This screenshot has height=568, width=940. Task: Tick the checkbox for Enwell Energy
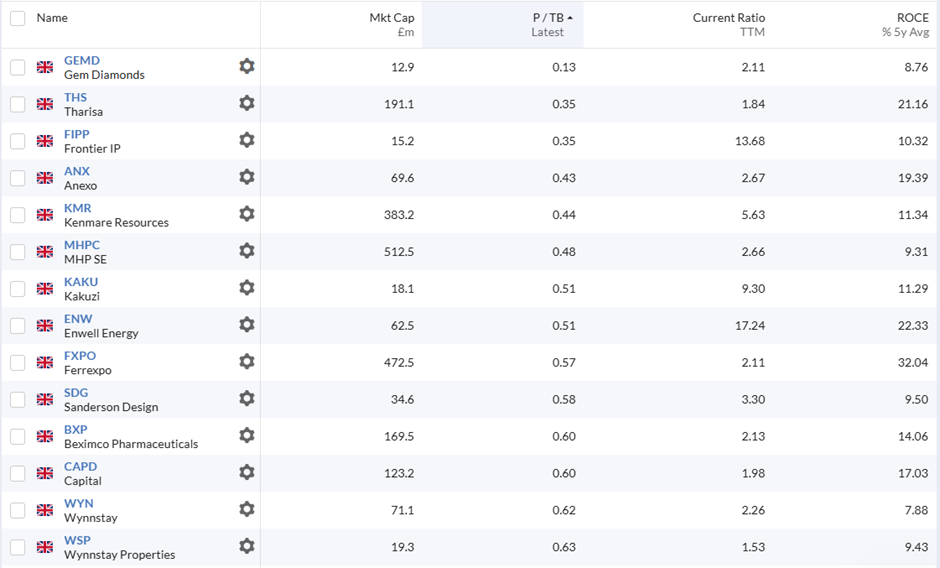click(x=18, y=326)
